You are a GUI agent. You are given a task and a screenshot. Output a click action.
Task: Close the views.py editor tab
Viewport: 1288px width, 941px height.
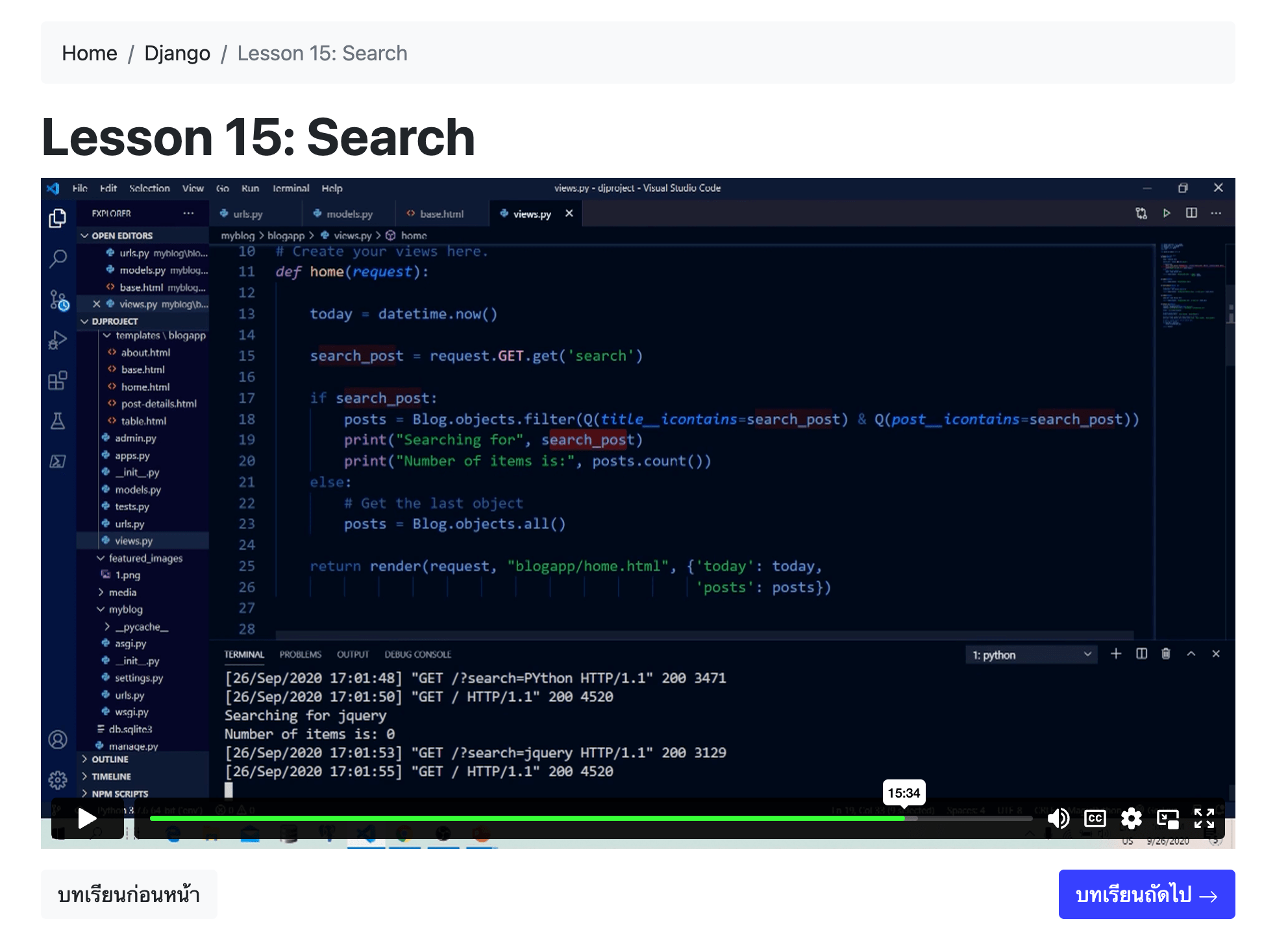(569, 214)
